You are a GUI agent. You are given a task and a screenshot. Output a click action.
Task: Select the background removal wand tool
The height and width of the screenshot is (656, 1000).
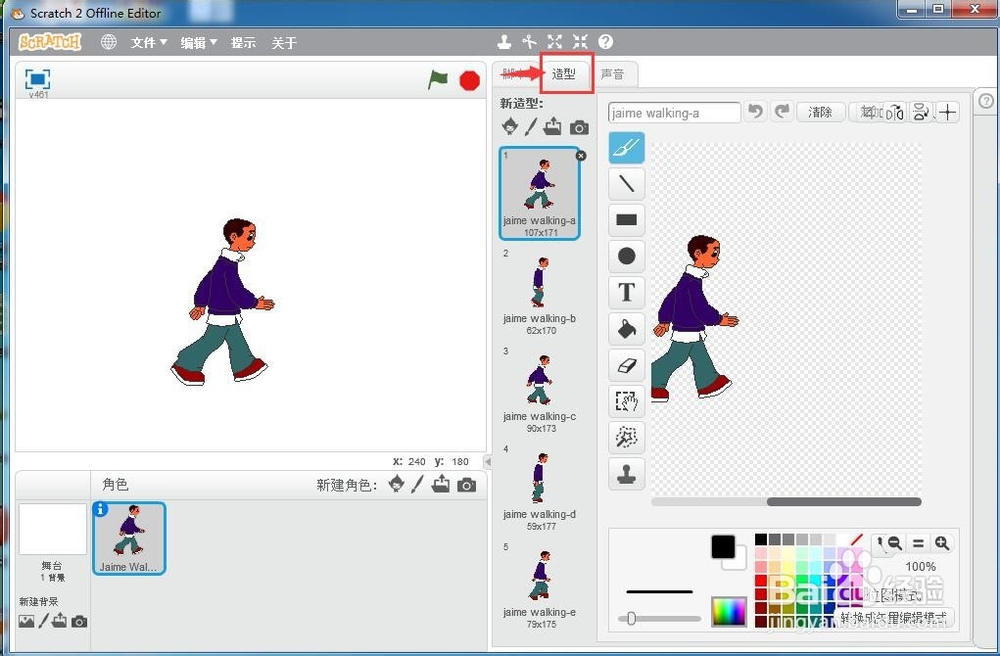point(626,437)
